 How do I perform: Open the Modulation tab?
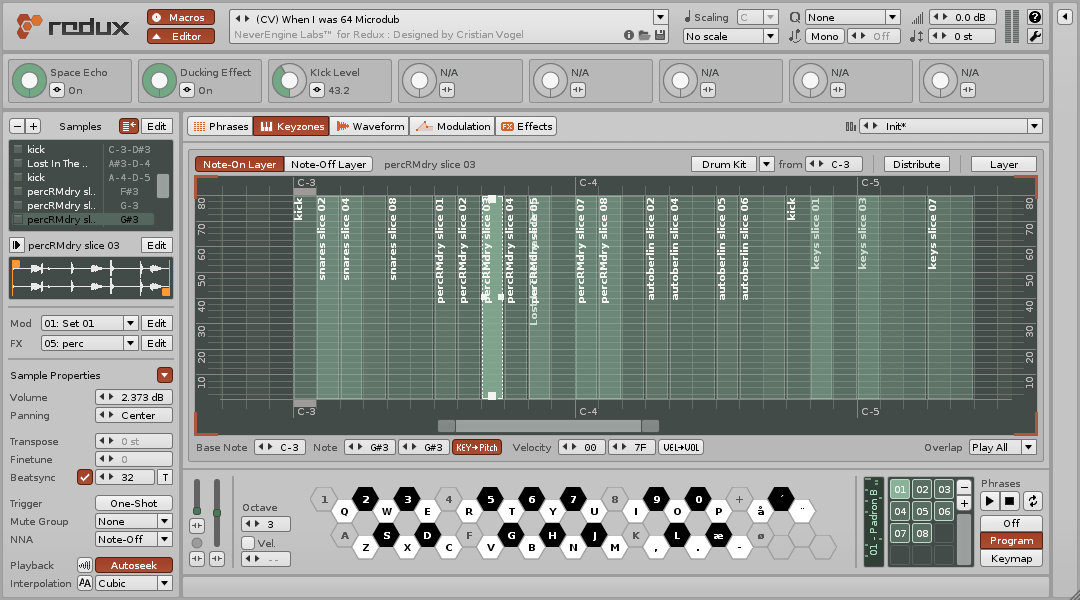tap(453, 126)
